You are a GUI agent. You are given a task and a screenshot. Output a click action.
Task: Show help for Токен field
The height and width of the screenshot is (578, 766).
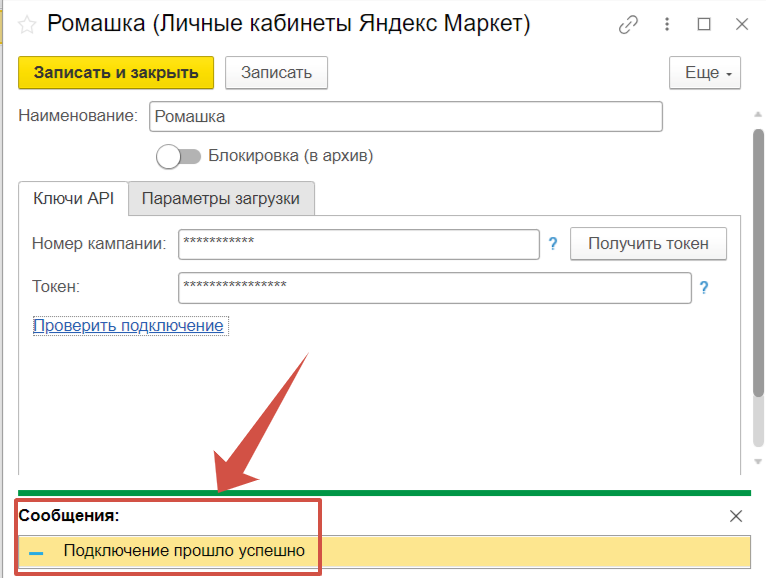tap(704, 288)
